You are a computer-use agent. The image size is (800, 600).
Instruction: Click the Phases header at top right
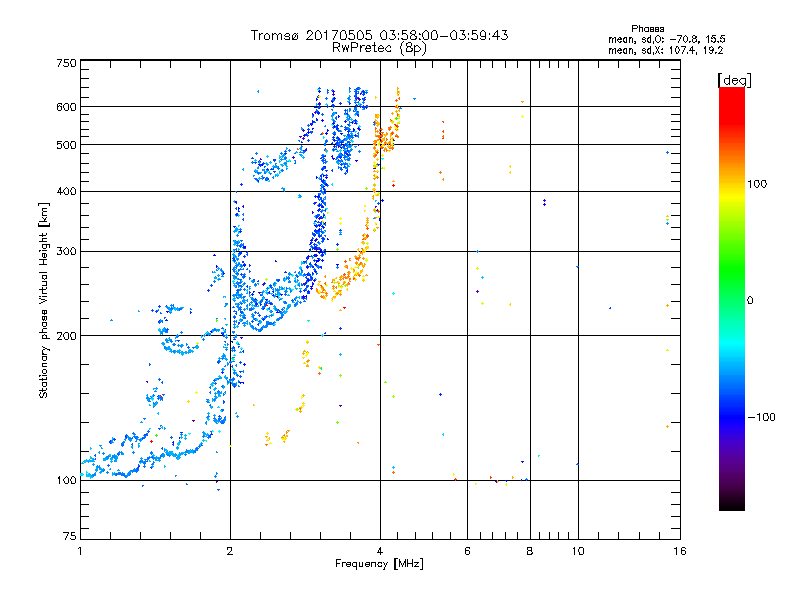[647, 29]
